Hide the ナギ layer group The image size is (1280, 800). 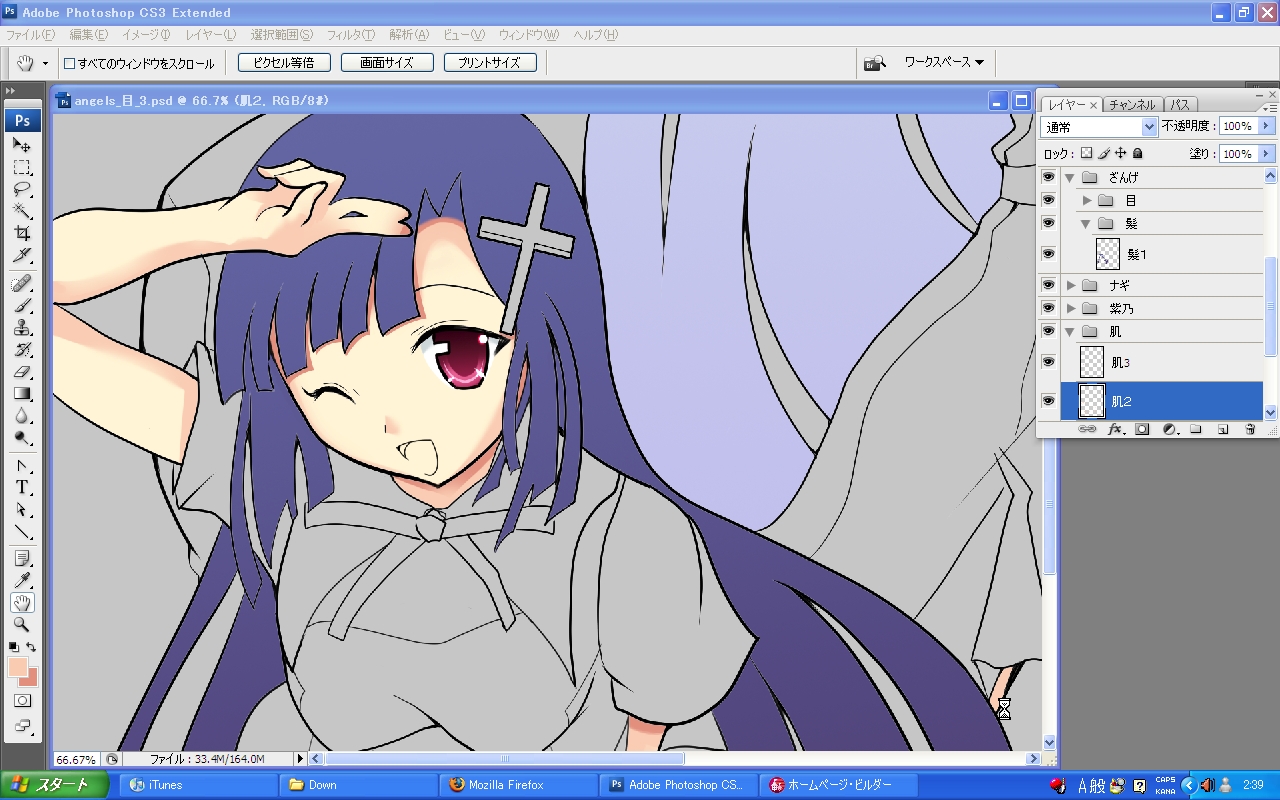[1048, 285]
